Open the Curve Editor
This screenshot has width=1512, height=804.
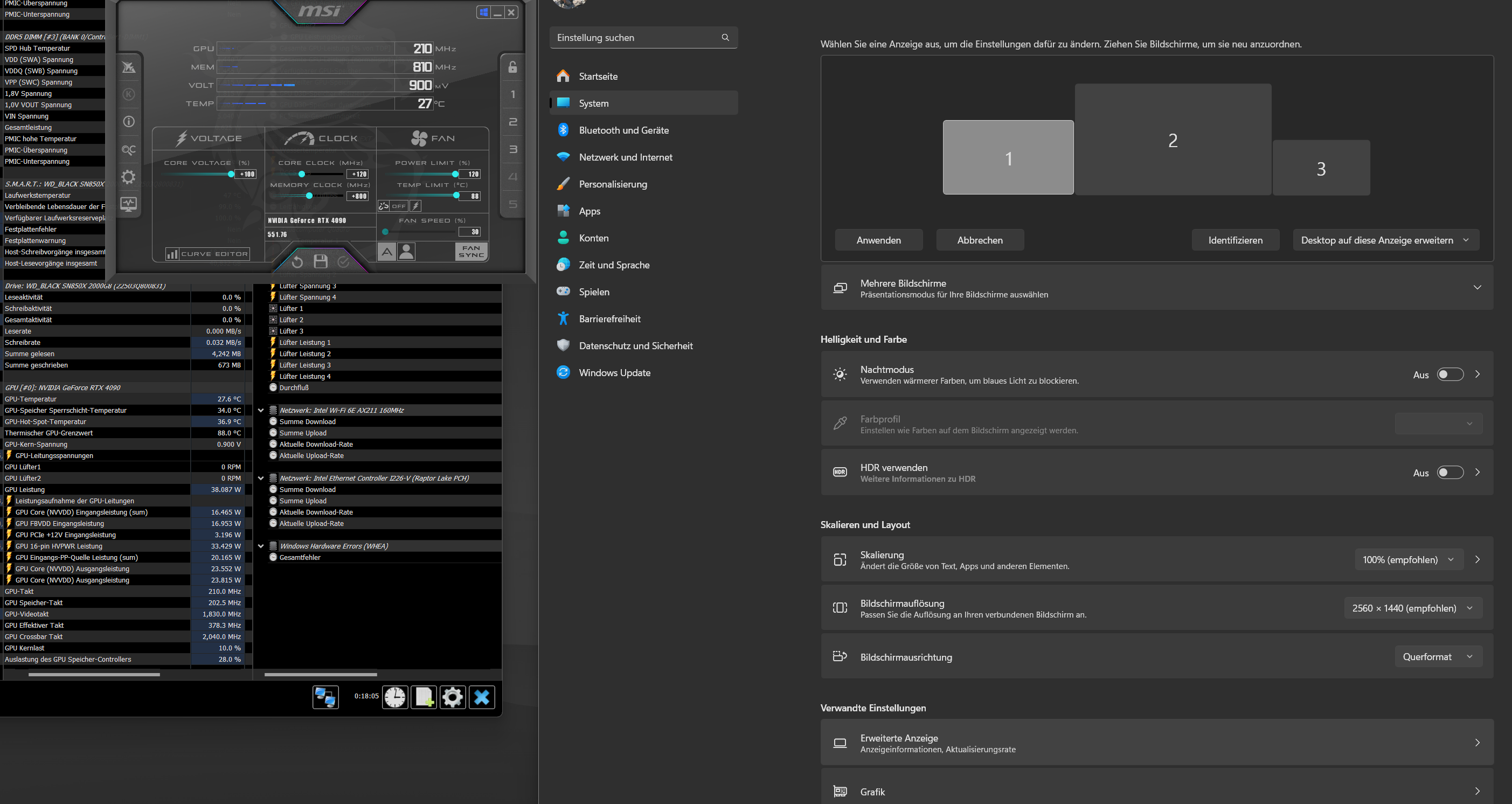[208, 254]
